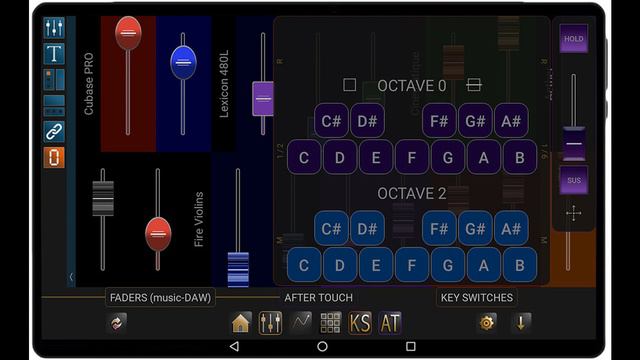This screenshot has width=640, height=360.
Task: Tap the blue C key in Octave 2
Action: pos(304,265)
